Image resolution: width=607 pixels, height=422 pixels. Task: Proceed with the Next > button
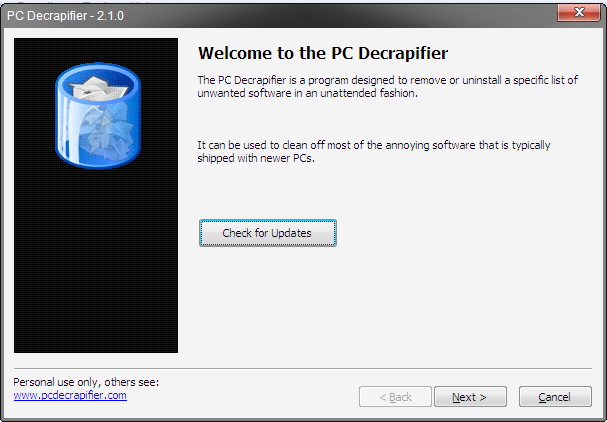pos(470,397)
